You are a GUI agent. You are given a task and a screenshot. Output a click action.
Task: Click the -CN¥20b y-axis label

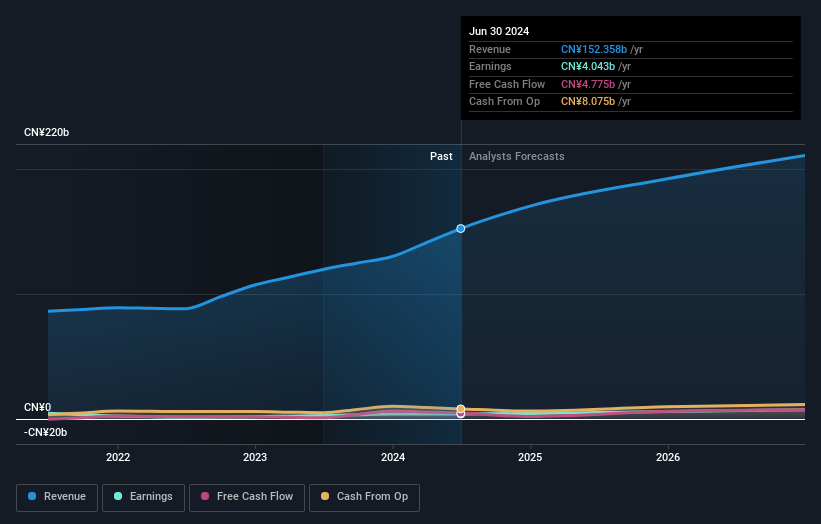coord(45,432)
